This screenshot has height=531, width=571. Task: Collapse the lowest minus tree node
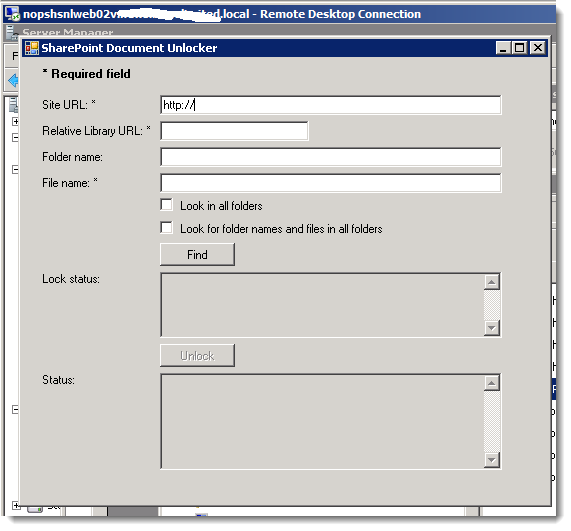15,410
